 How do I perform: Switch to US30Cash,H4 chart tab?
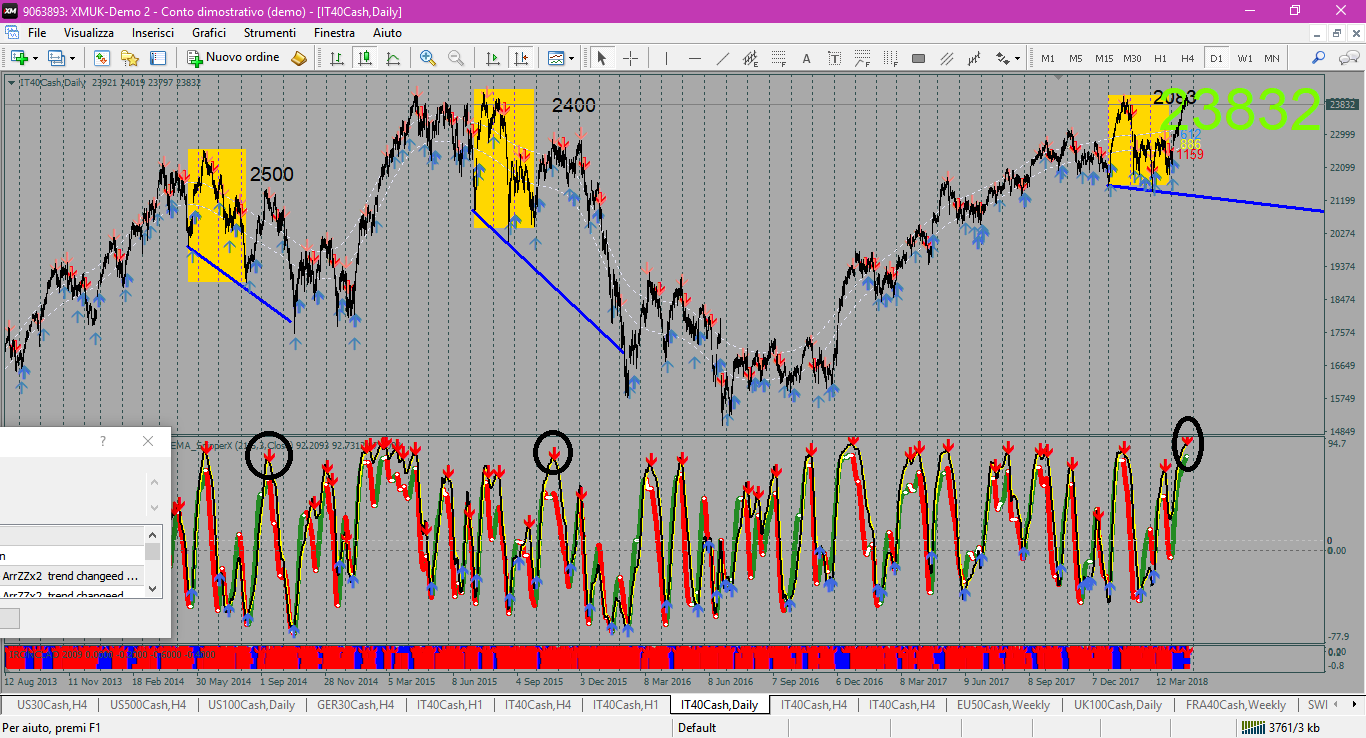52,705
